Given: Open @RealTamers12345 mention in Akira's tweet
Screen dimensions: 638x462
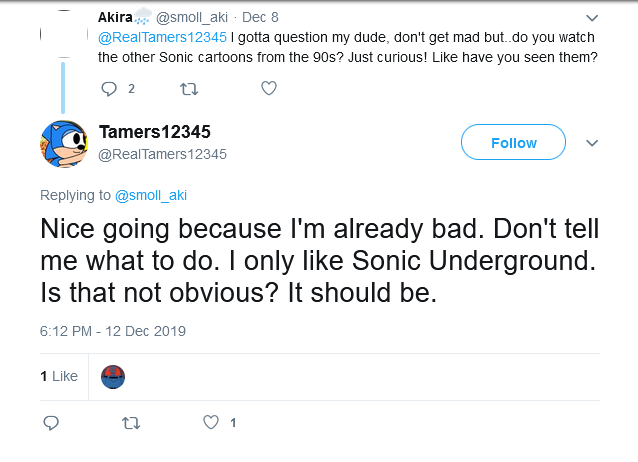Looking at the screenshot, I should point(162,38).
